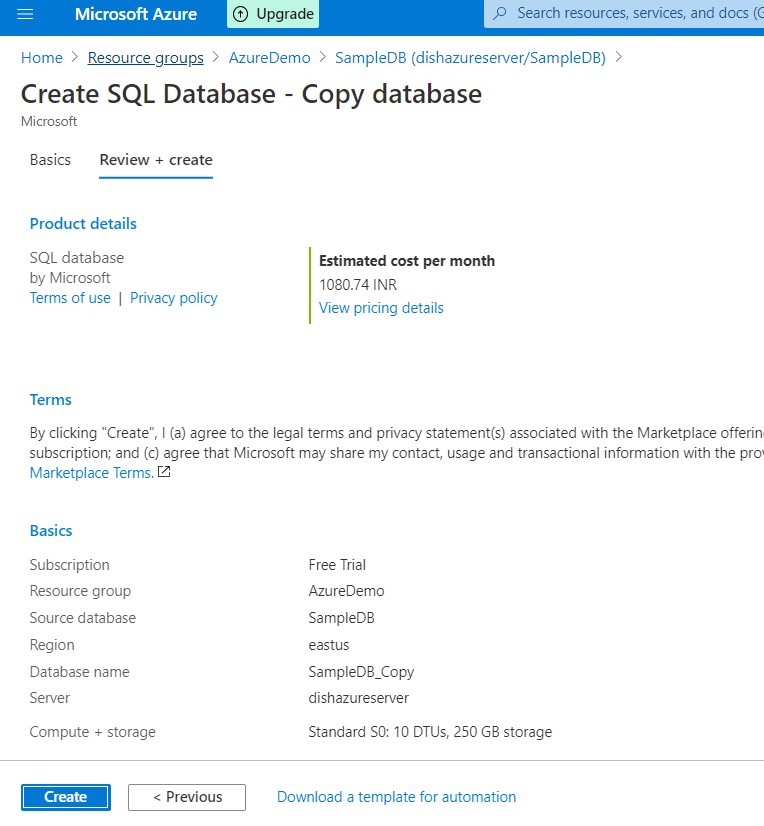The height and width of the screenshot is (826, 764).
Task: Open Privacy policy link
Action: (x=173, y=298)
